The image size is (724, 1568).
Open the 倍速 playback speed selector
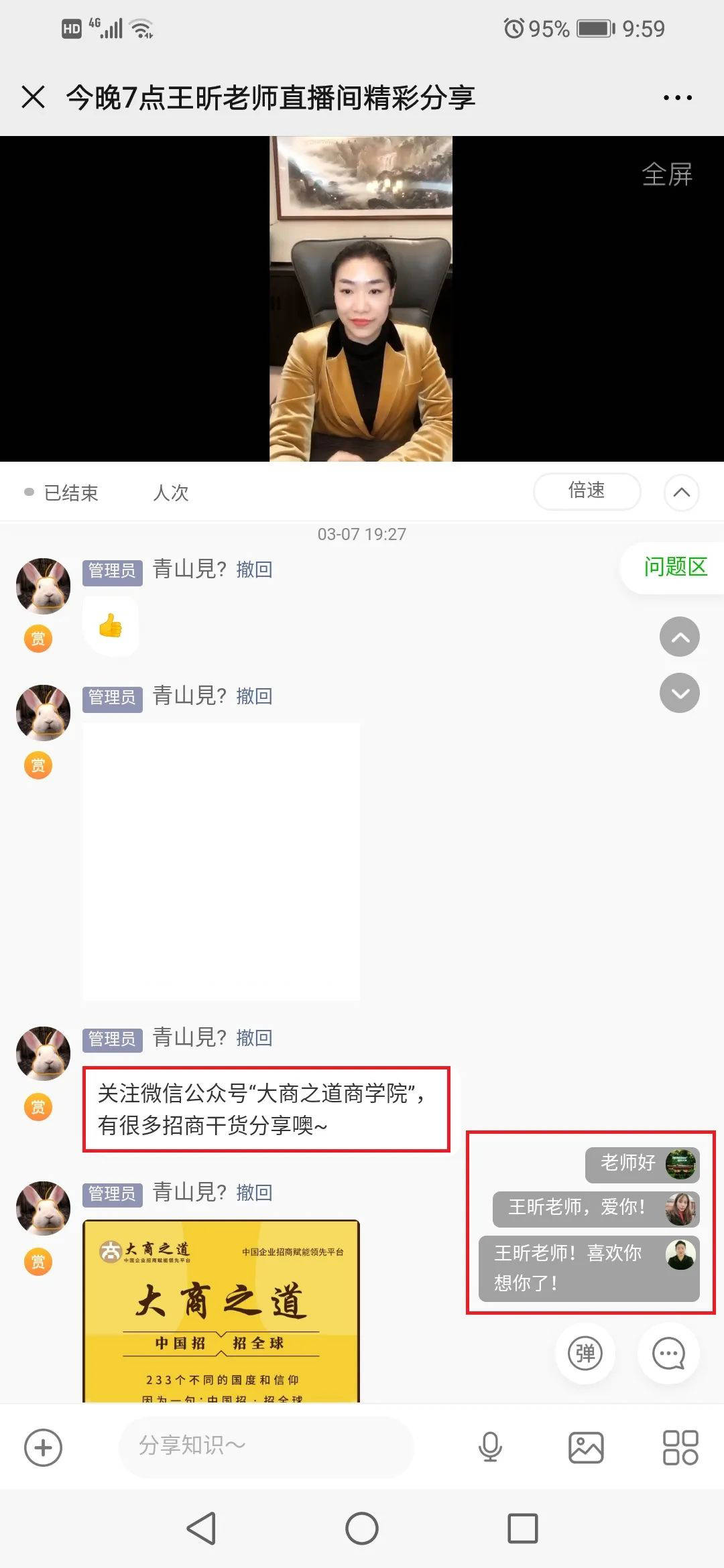[x=587, y=491]
